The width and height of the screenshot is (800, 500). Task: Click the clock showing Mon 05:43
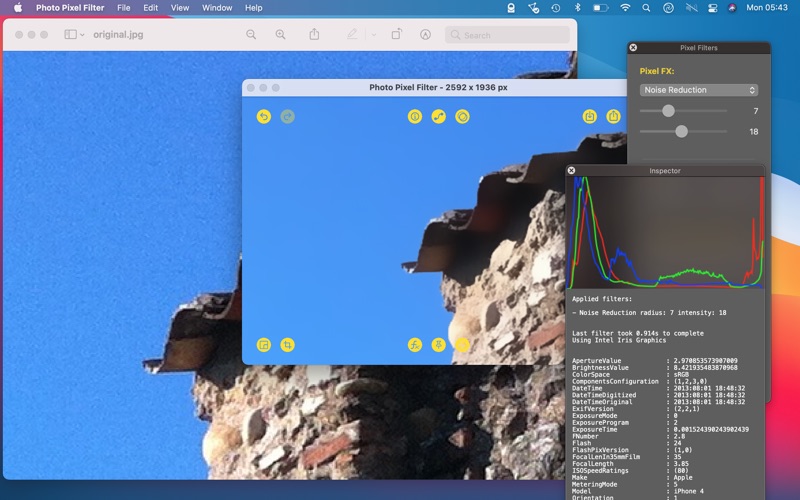click(767, 8)
